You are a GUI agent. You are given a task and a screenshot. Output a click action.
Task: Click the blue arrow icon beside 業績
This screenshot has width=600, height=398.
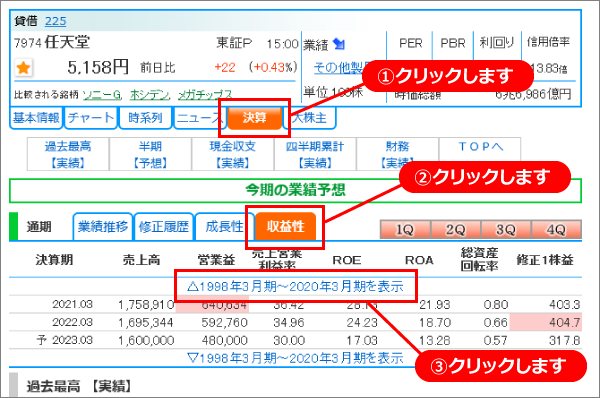point(339,44)
